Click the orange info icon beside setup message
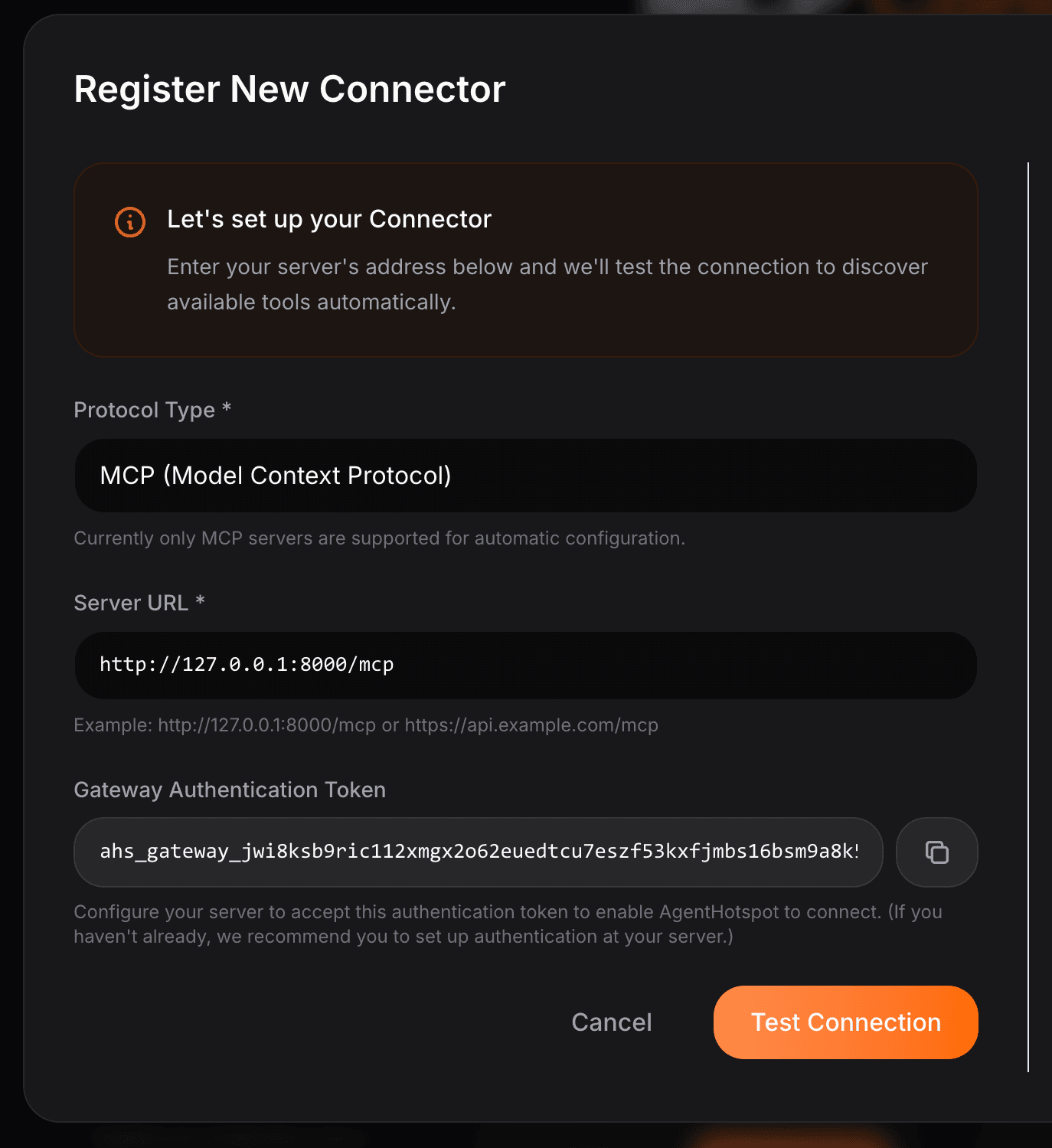 pyautogui.click(x=129, y=222)
